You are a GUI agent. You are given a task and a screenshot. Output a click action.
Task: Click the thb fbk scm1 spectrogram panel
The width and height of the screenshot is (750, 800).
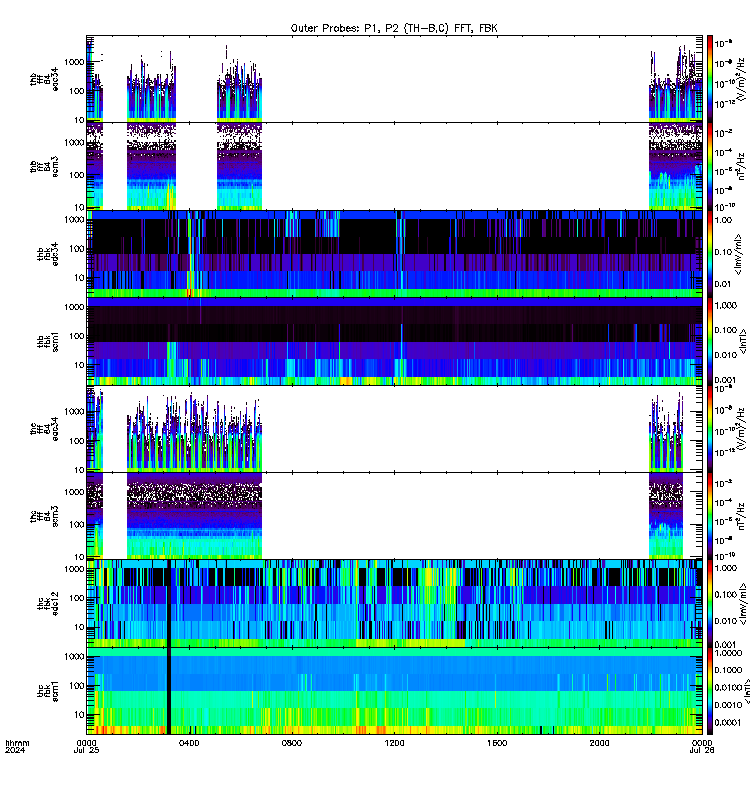pos(394,341)
